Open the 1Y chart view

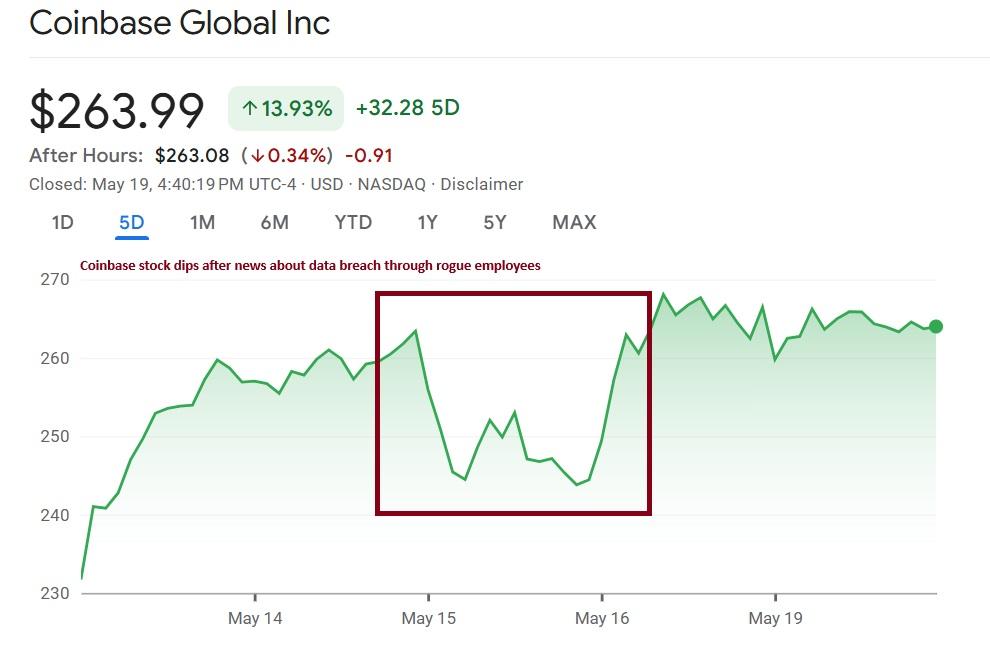pos(426,222)
